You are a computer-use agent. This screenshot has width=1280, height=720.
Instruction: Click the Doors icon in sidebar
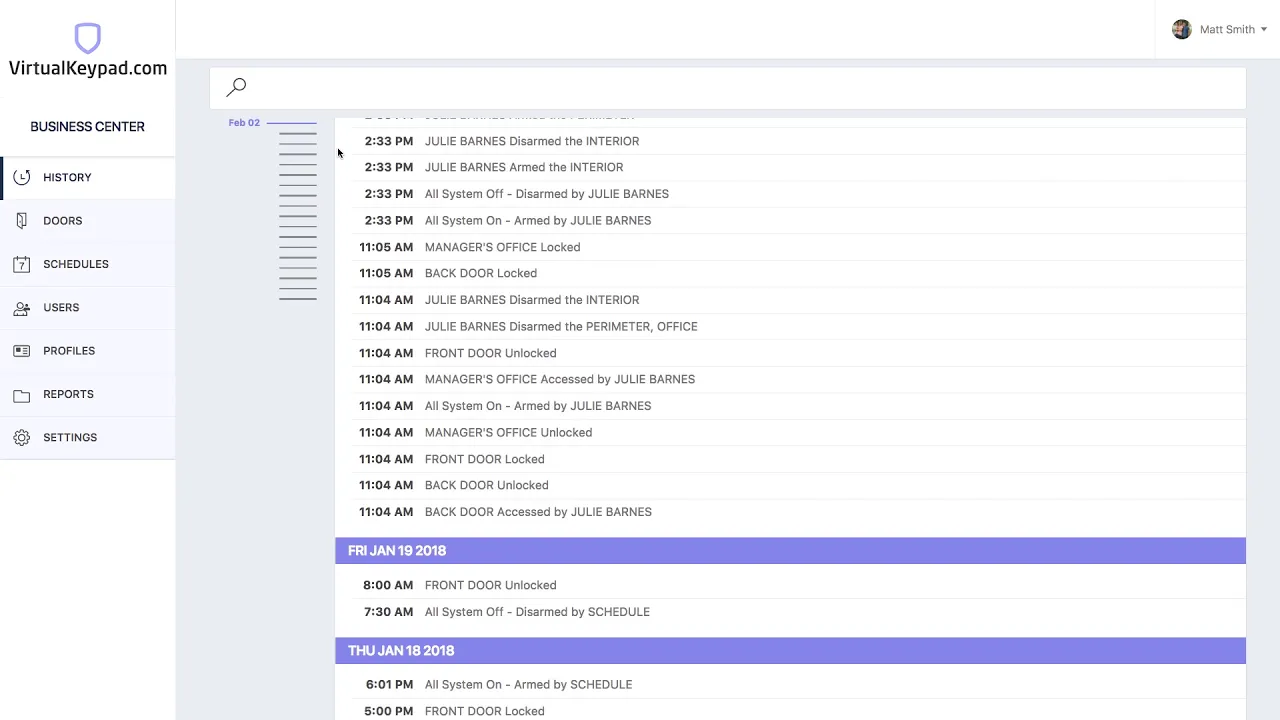[22, 220]
